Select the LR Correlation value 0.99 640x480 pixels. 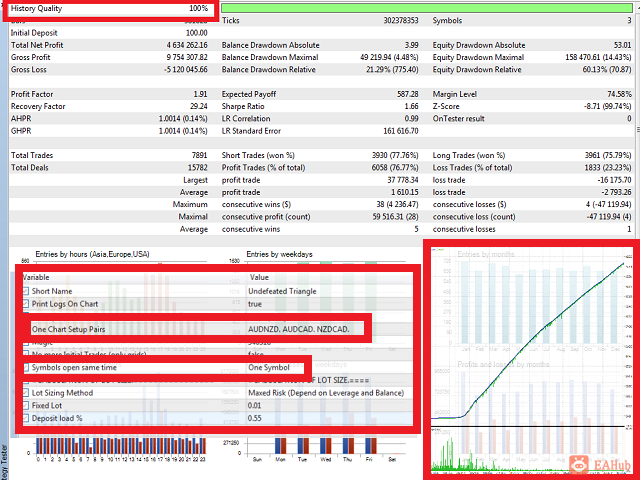tap(411, 118)
